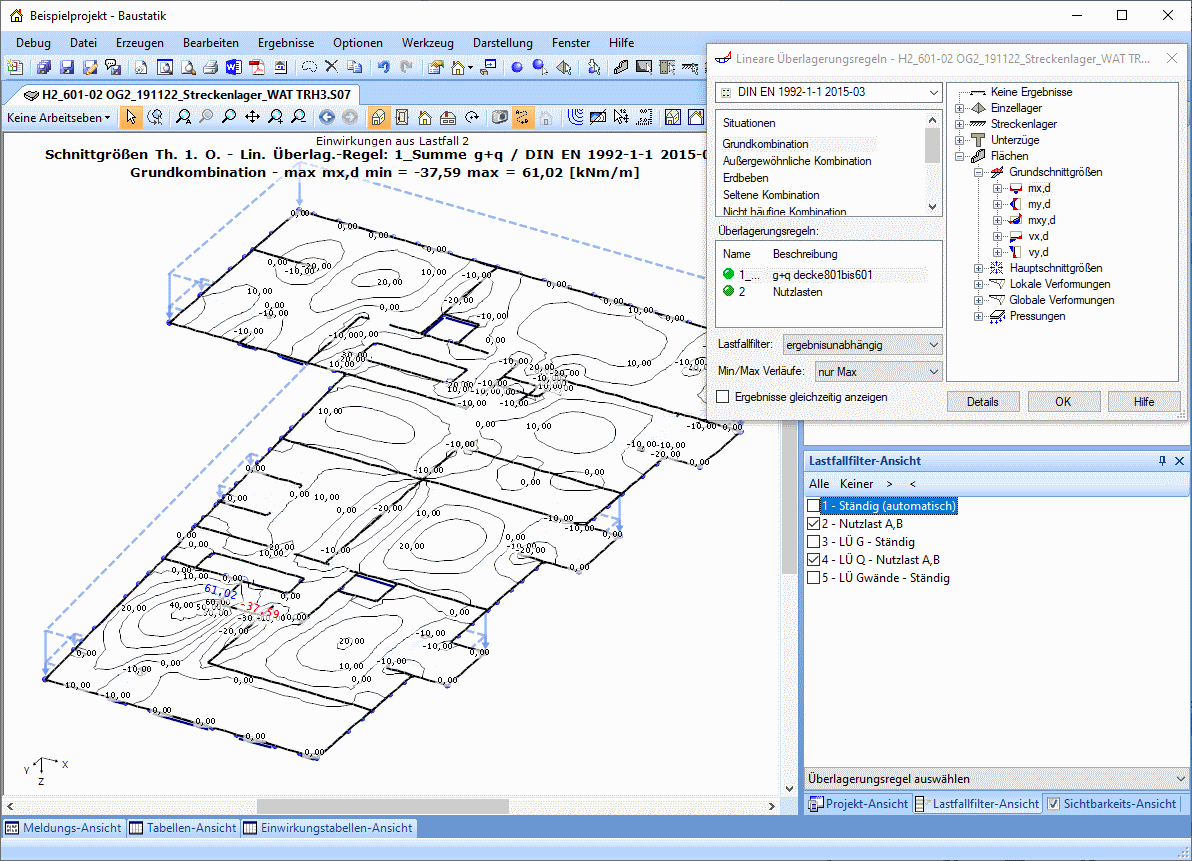1192x861 pixels.
Task: Click the new document icon in toolbar
Action: point(14,67)
